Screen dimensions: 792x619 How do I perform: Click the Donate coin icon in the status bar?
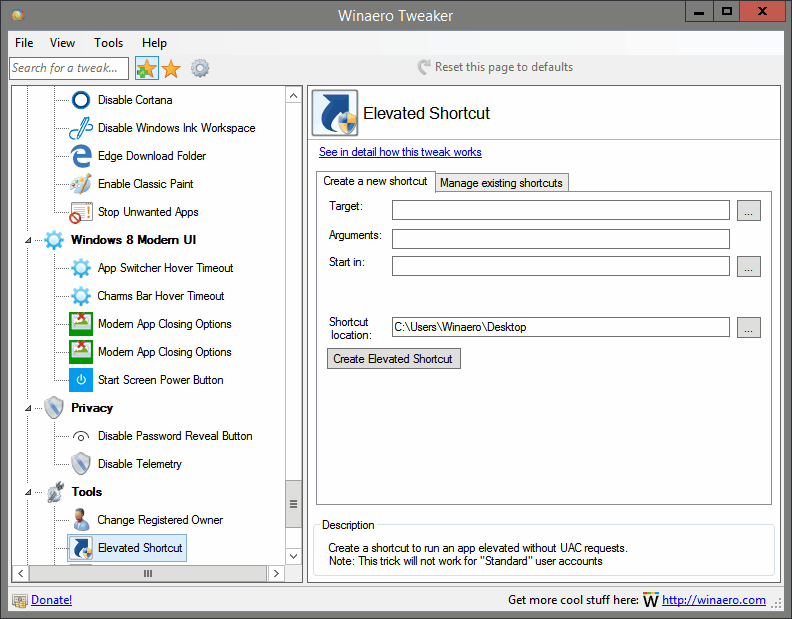tap(20, 600)
